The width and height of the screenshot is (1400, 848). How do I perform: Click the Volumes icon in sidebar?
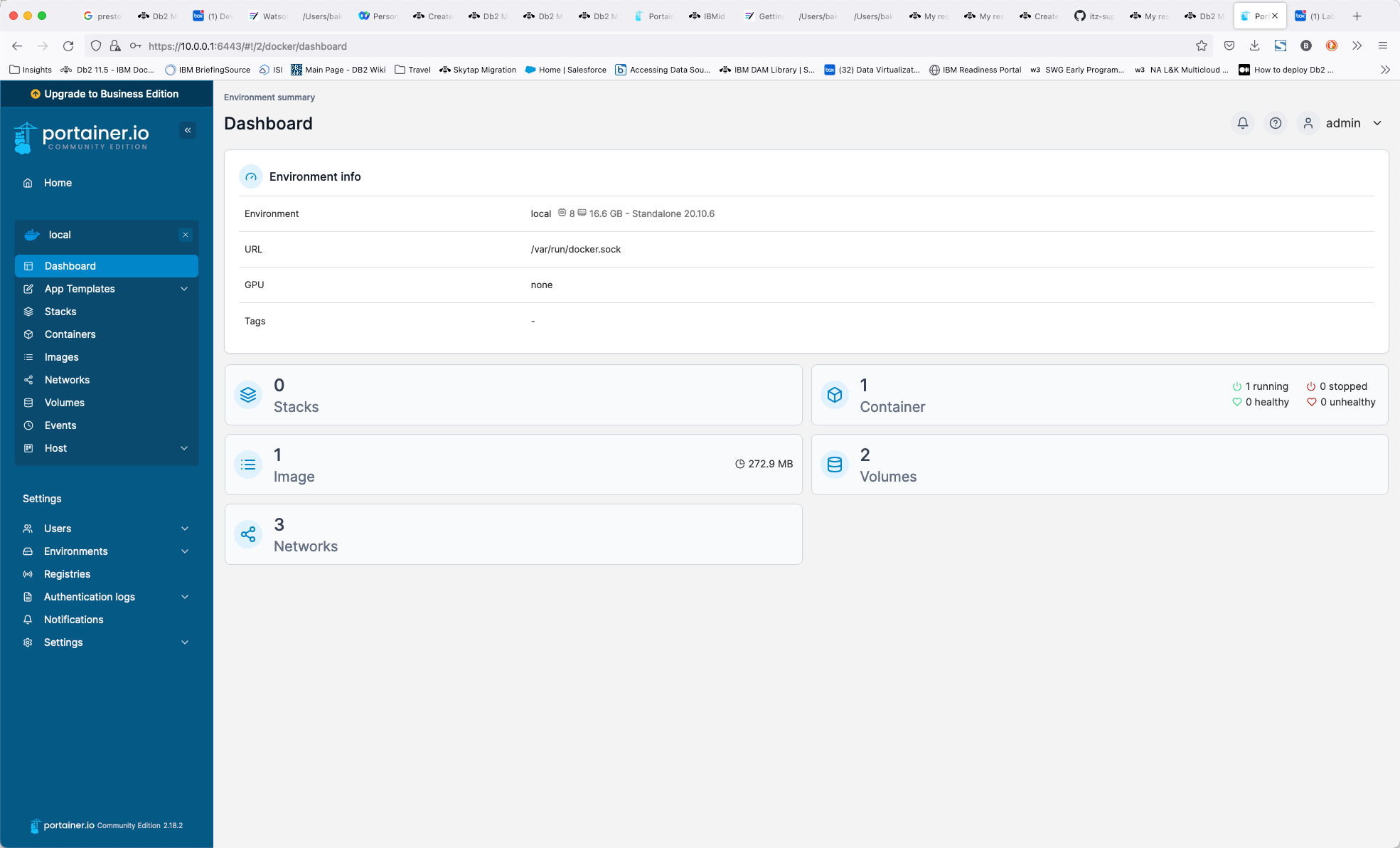click(x=28, y=402)
